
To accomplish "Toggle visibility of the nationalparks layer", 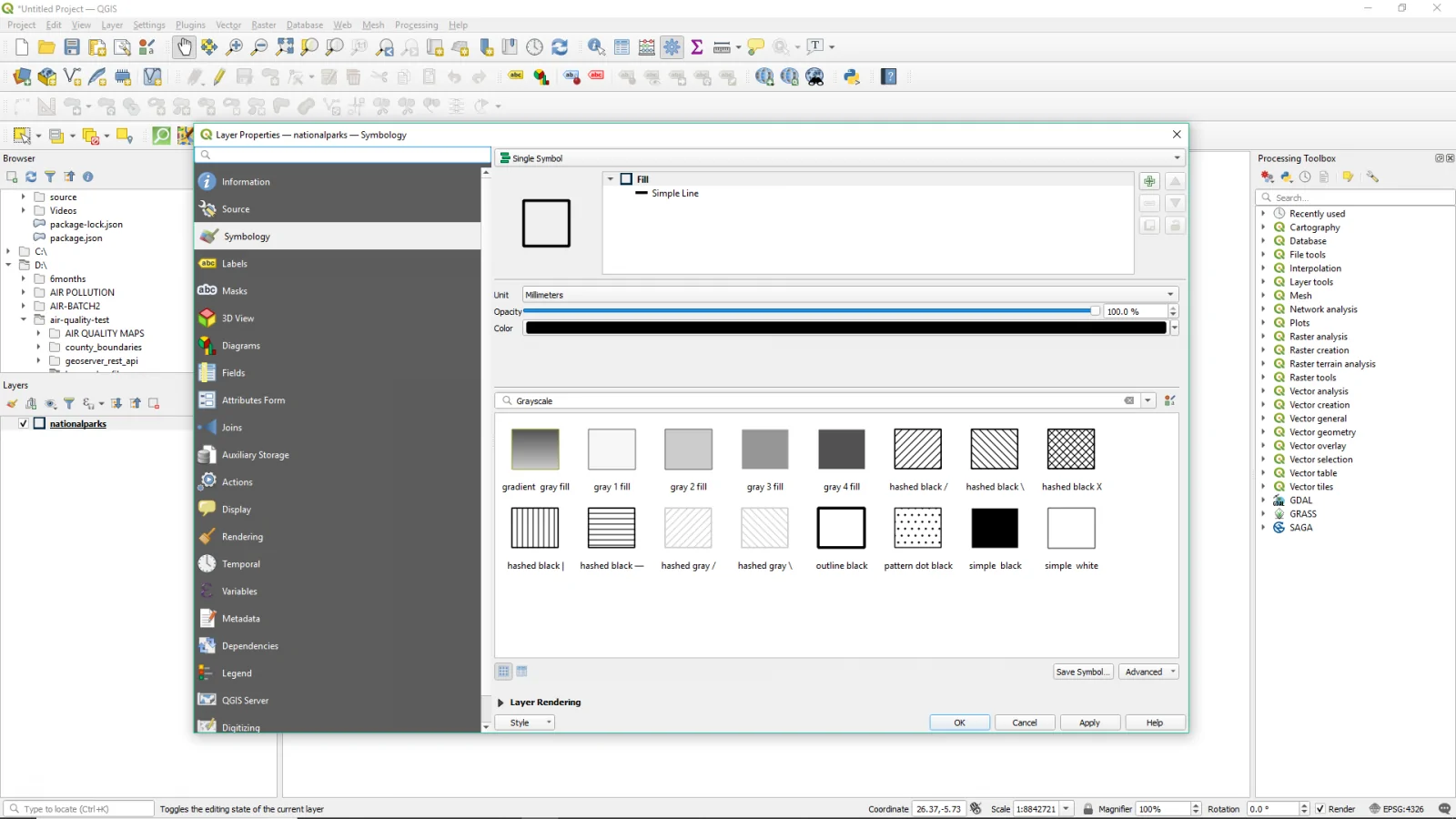I will coord(24,423).
